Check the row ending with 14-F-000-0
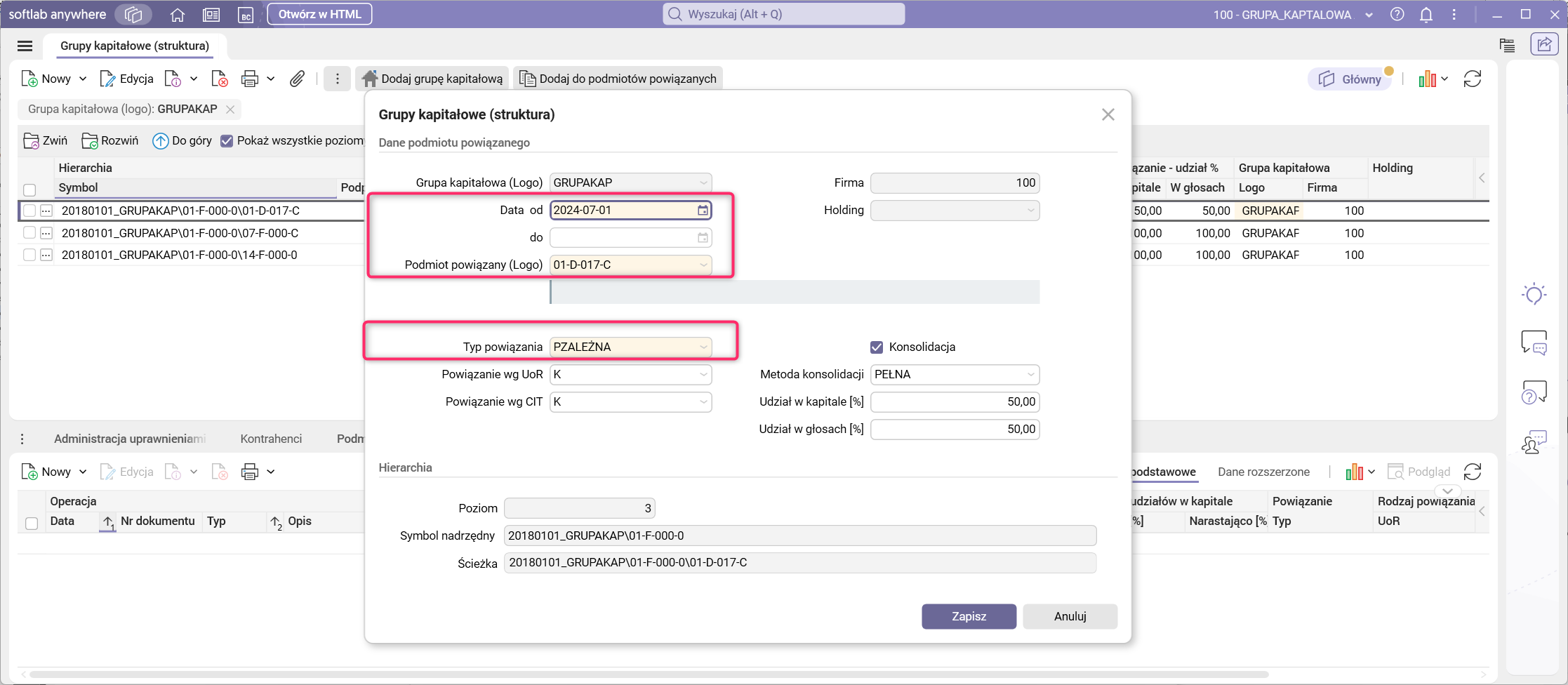 pos(29,255)
